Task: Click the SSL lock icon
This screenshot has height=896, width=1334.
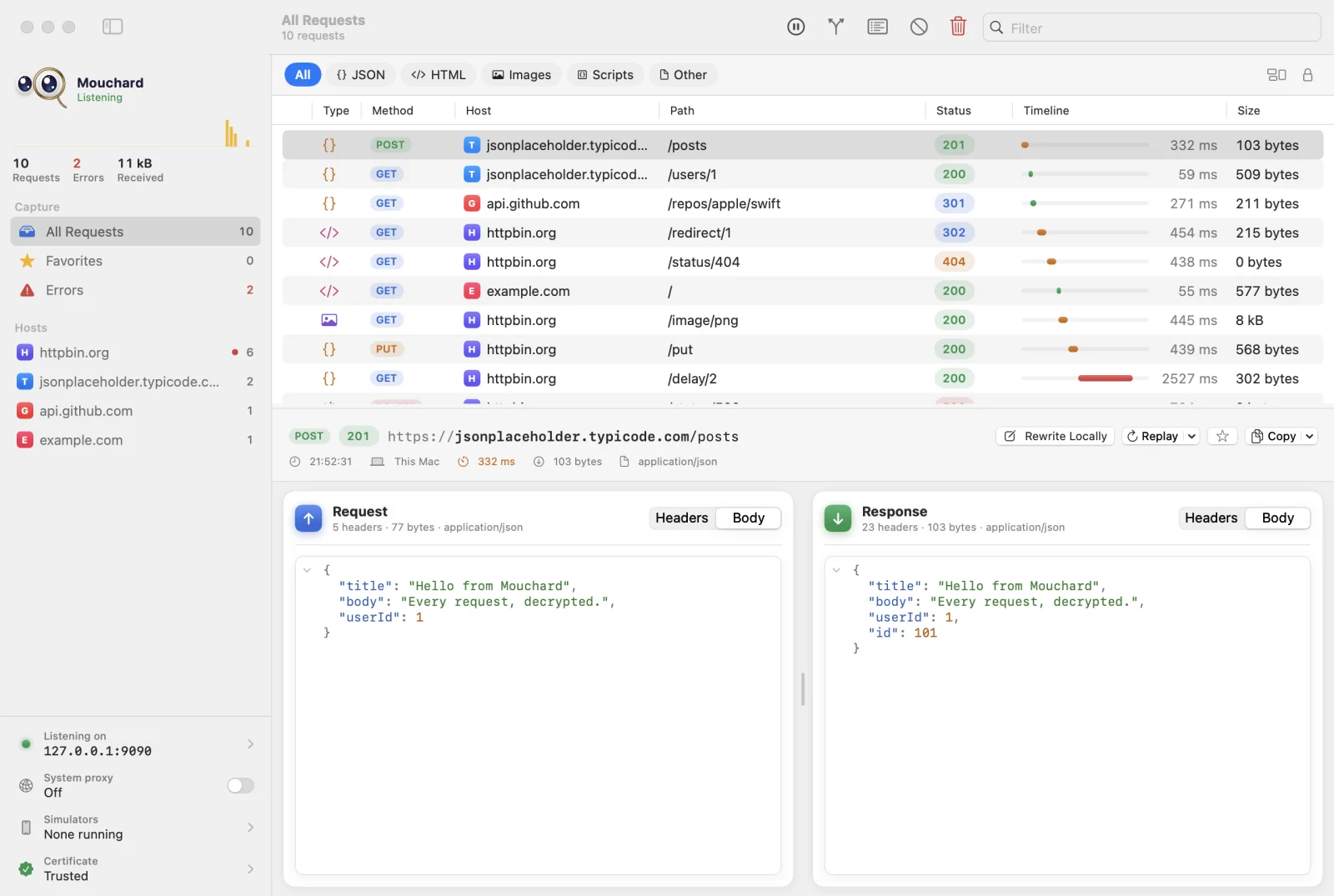Action: point(1307,75)
